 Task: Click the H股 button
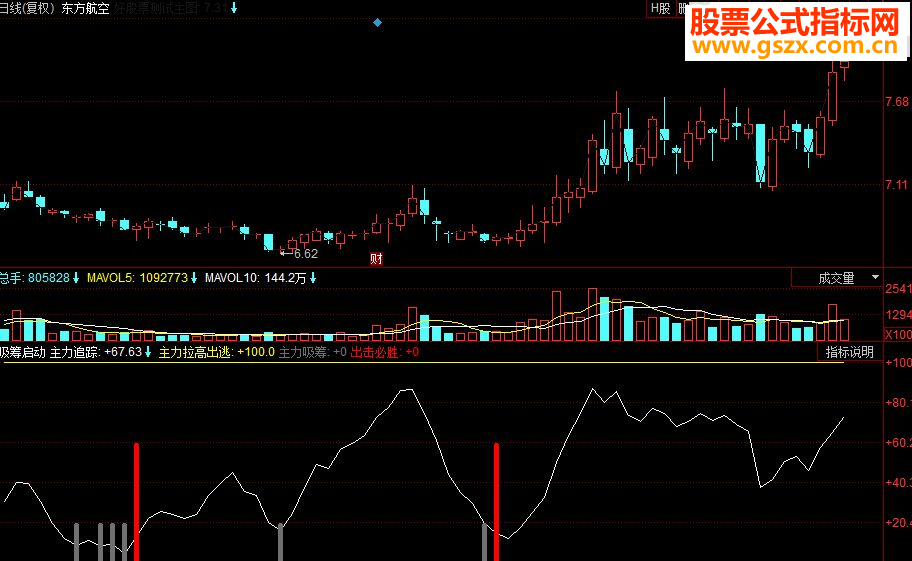[x=660, y=8]
